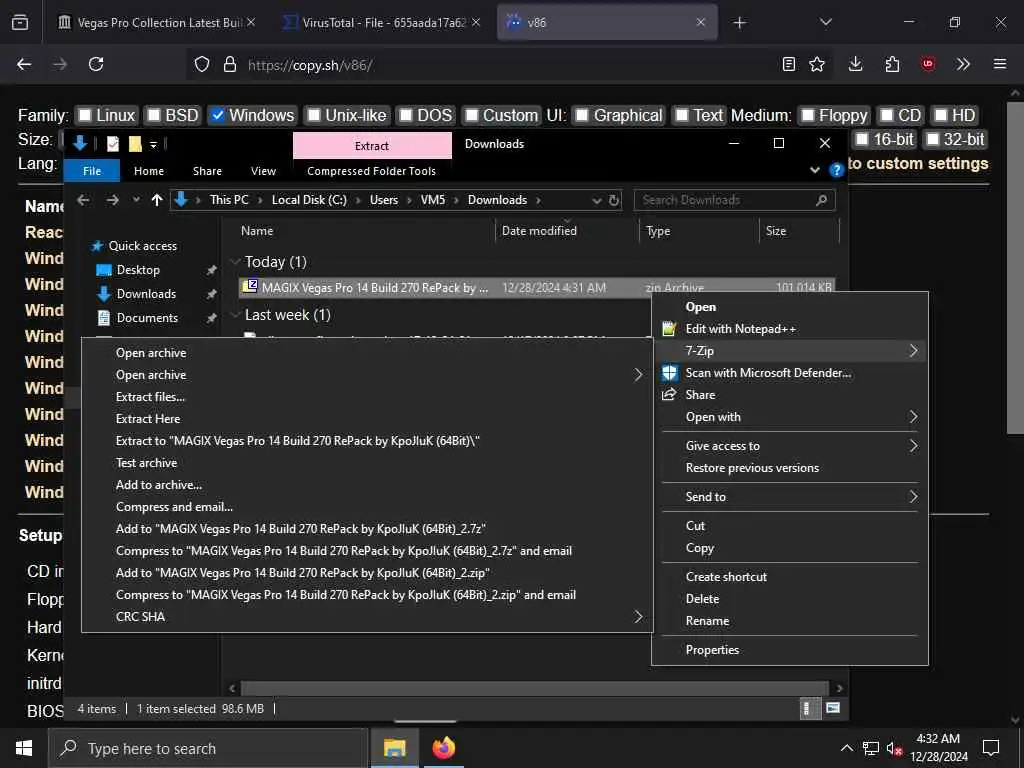Open the Windows Start menu
The width and height of the screenshot is (1024, 768).
click(x=24, y=748)
